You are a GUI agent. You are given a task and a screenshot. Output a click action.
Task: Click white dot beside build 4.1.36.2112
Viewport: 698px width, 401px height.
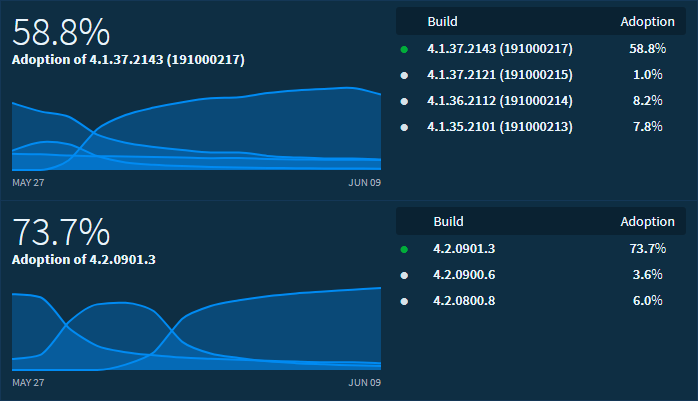[404, 100]
